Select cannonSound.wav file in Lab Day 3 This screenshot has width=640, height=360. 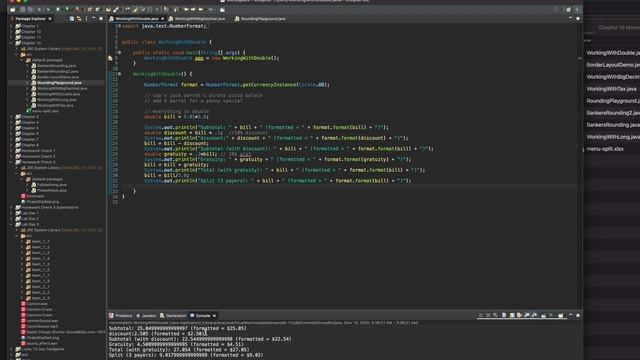[40, 321]
